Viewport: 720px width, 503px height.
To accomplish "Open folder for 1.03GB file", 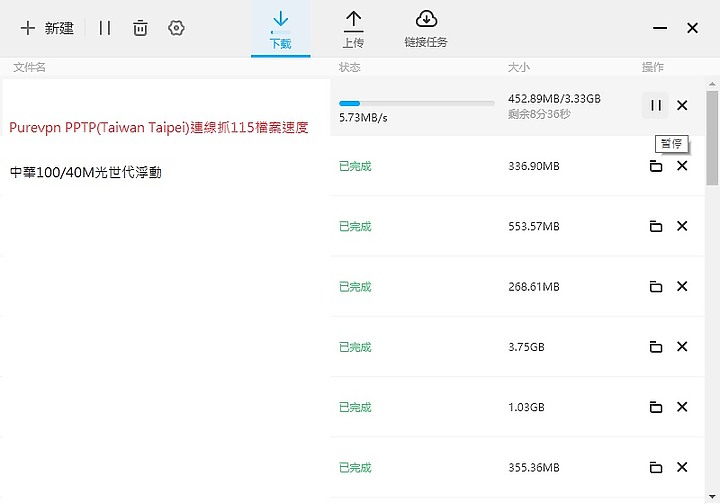I will (x=656, y=407).
